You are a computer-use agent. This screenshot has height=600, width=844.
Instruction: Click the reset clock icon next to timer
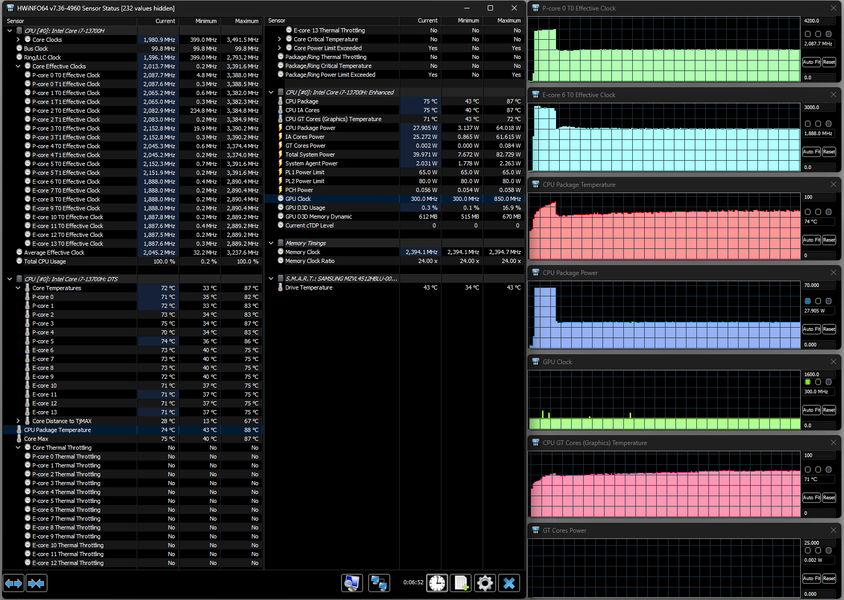click(x=437, y=583)
